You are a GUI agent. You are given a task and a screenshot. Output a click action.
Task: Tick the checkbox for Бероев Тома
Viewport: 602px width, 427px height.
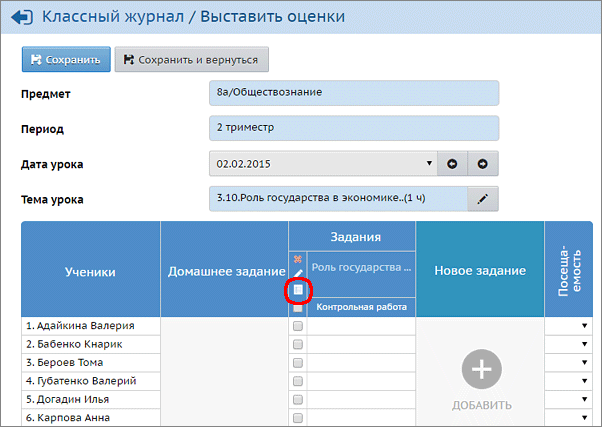click(x=297, y=362)
